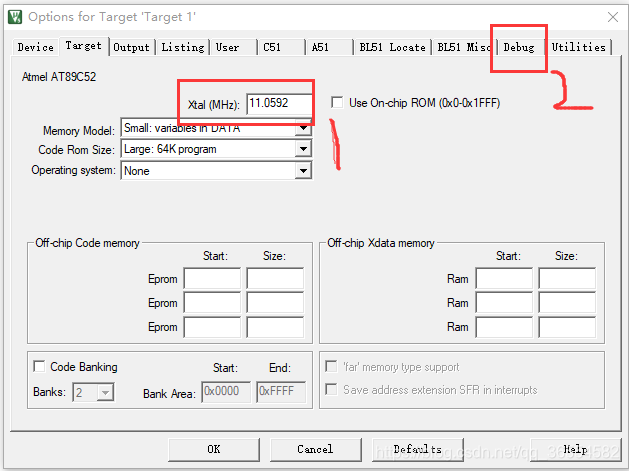629x471 pixels.
Task: Select the Target tab
Action: coord(83,46)
